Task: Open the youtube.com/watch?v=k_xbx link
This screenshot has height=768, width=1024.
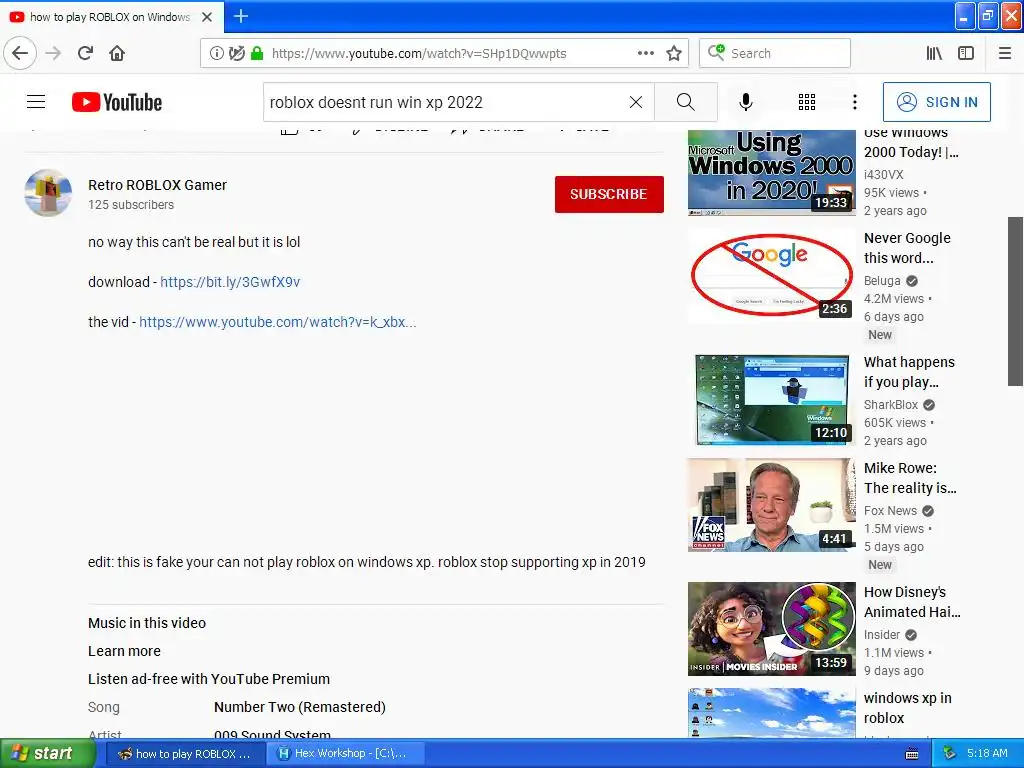Action: coord(278,322)
